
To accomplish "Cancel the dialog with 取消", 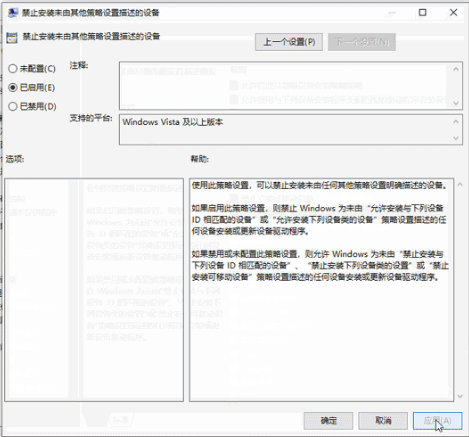I will point(383,421).
